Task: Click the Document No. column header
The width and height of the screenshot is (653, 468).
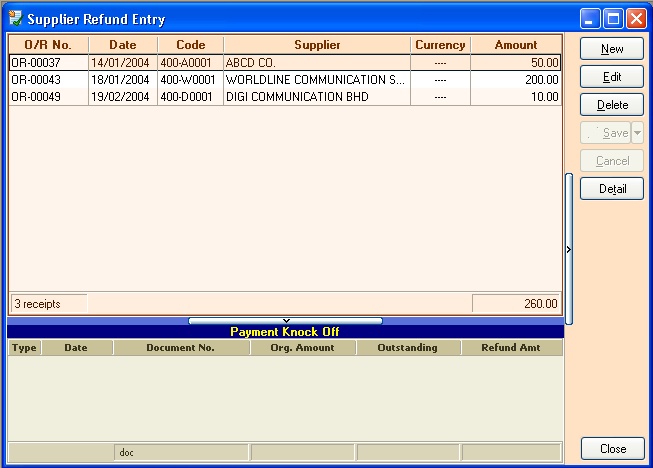Action: pyautogui.click(x=181, y=348)
